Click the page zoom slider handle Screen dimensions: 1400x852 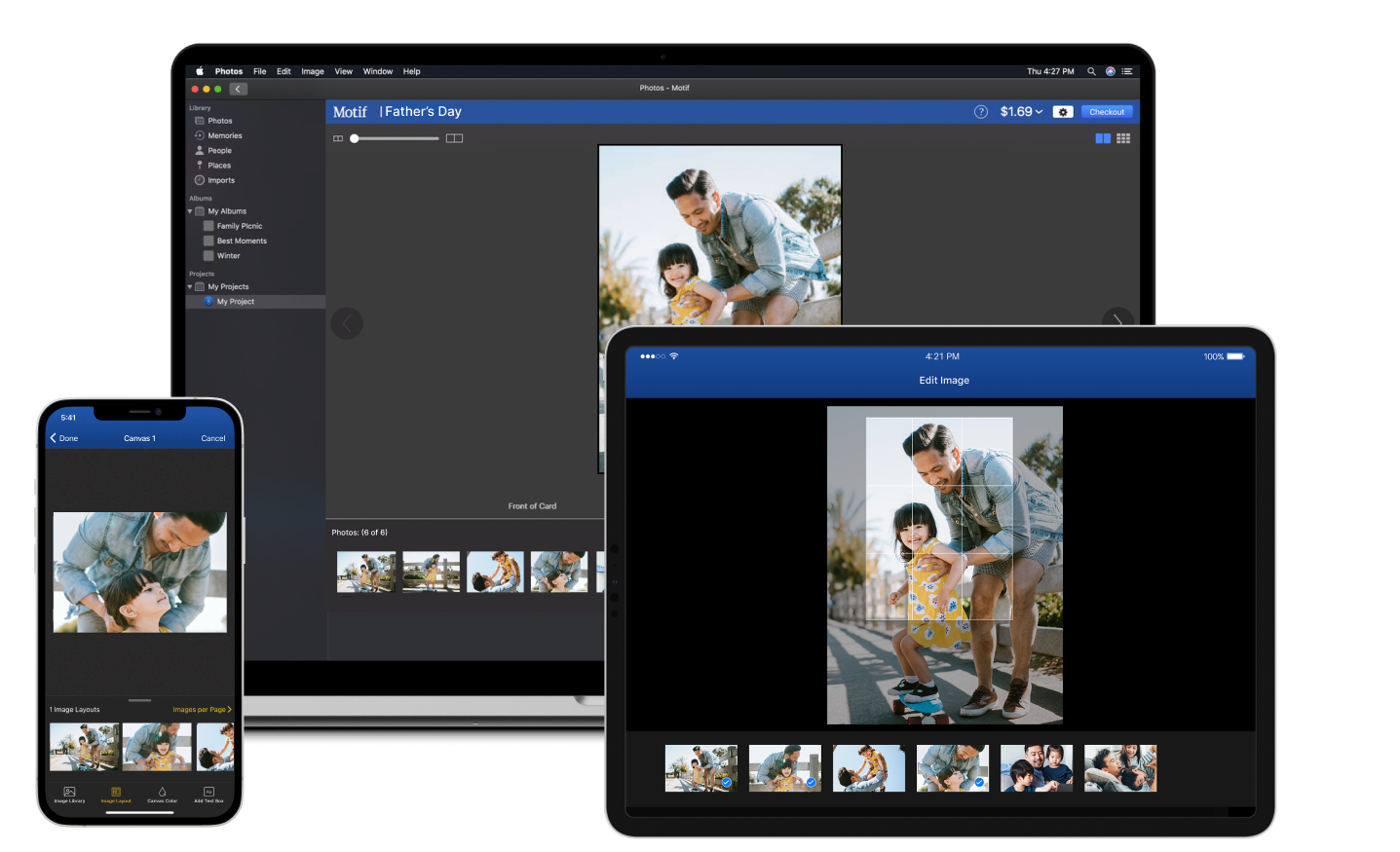[355, 138]
